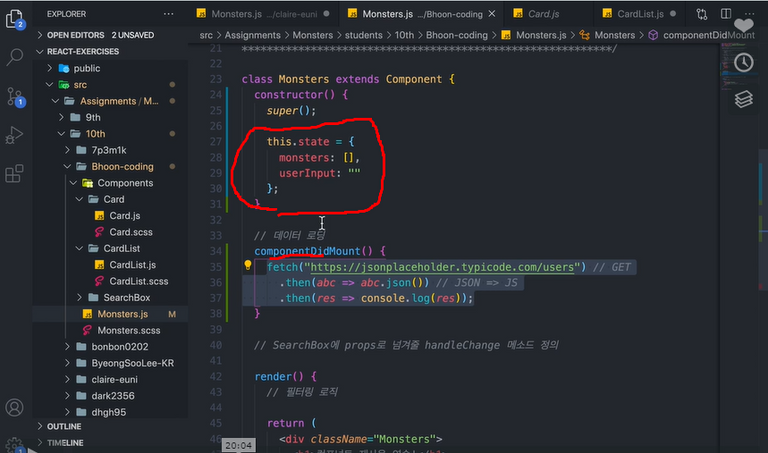Screen dimensions: 768x453
Task: Collapse the src folder
Action: click(x=110, y=85)
